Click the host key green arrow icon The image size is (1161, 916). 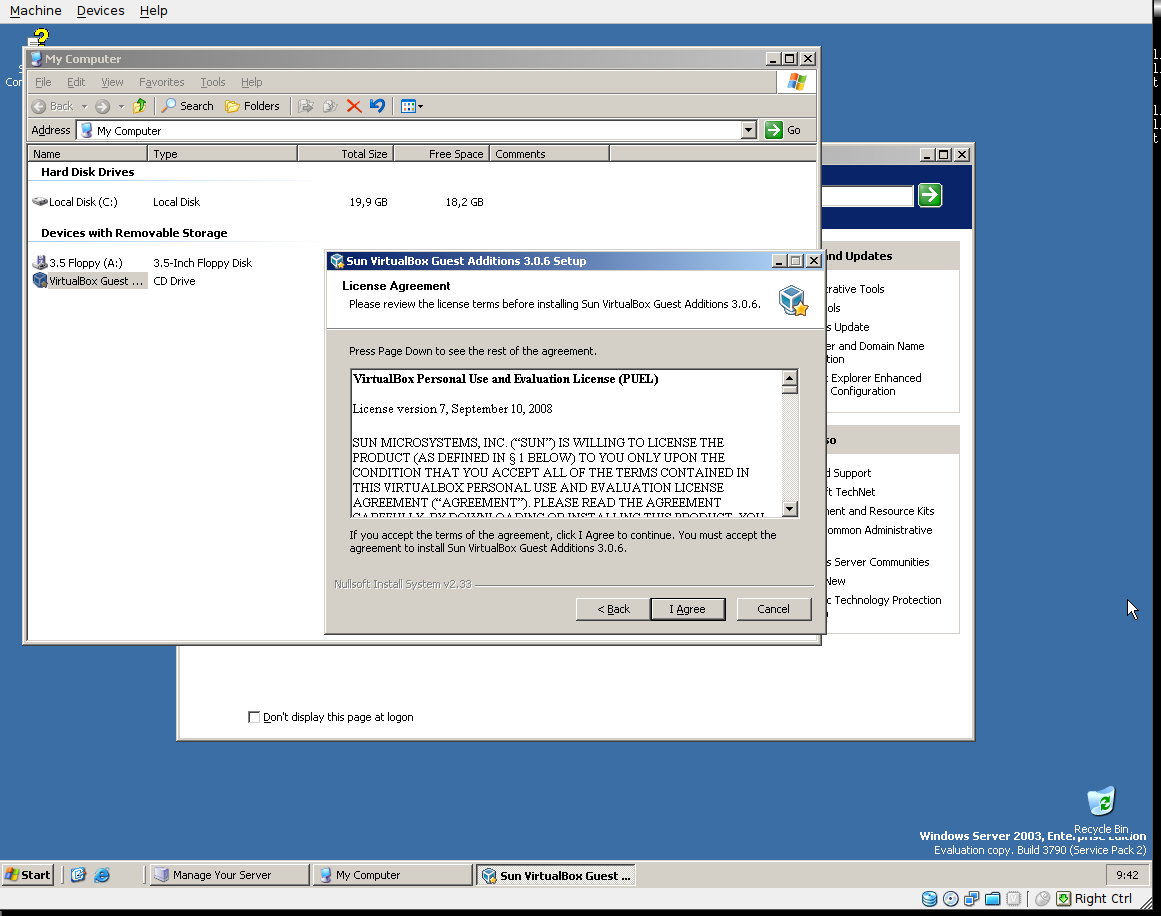click(x=1064, y=899)
